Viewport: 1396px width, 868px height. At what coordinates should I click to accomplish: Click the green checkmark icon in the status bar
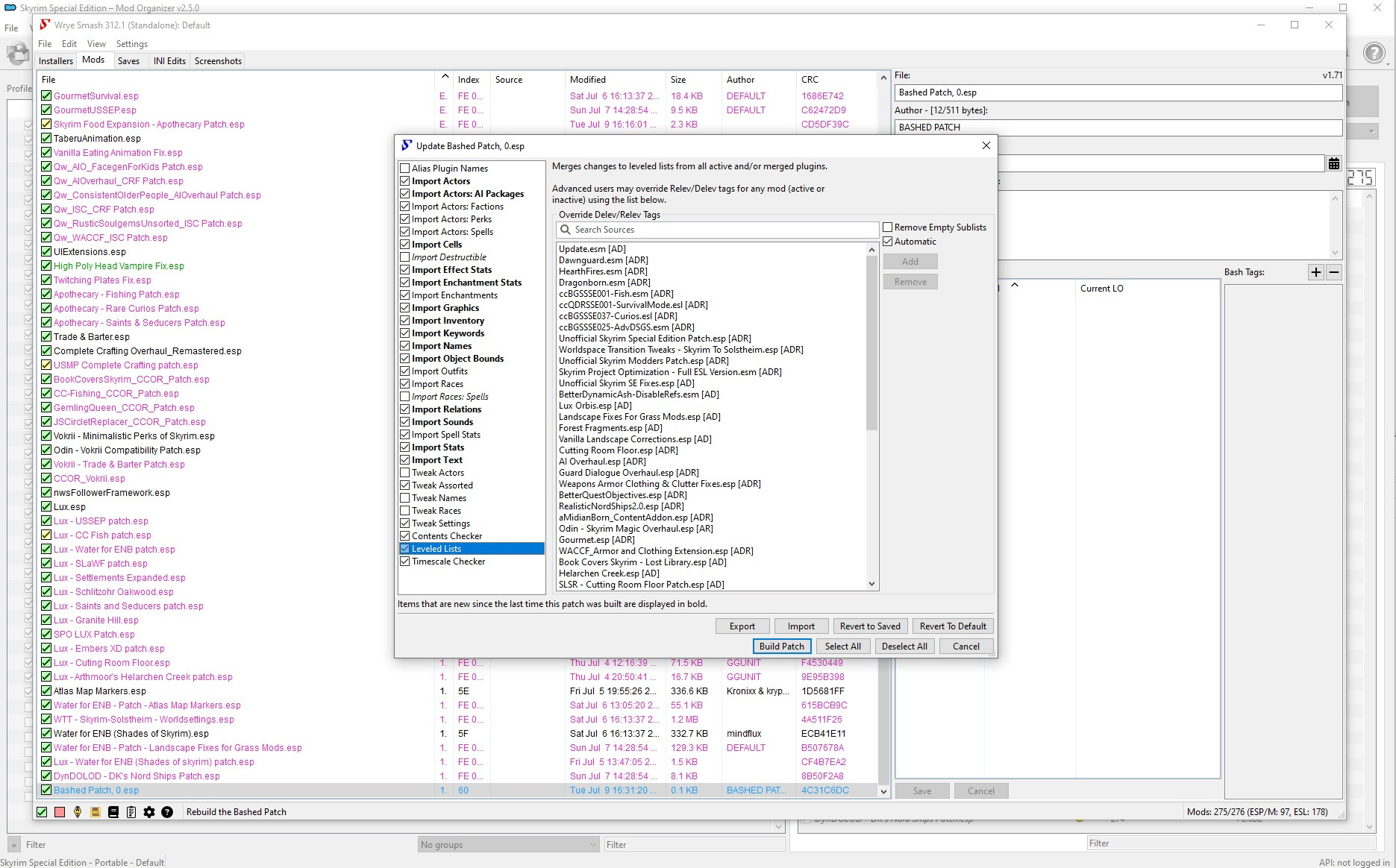coord(42,812)
